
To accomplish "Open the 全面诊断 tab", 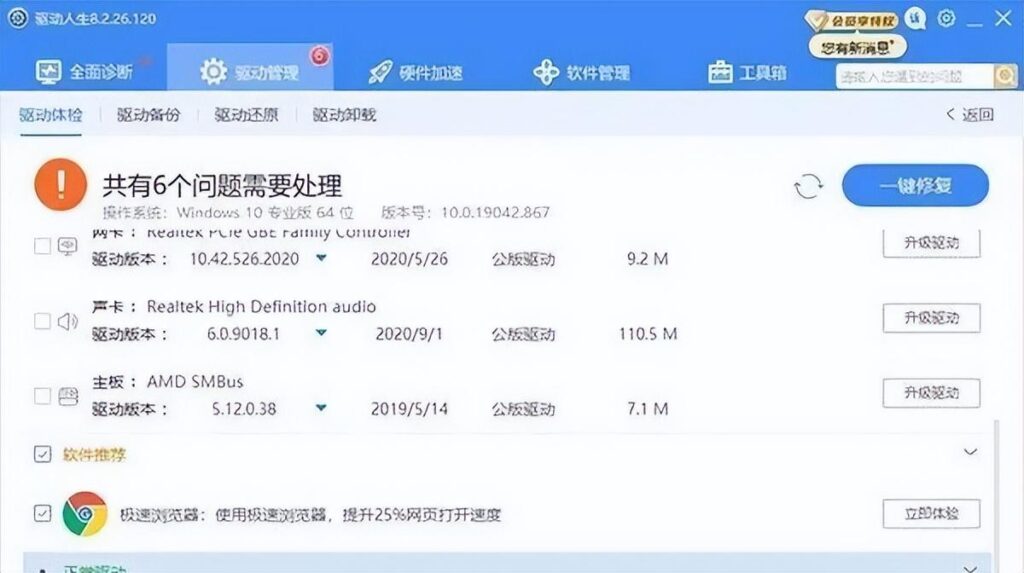I will point(84,71).
